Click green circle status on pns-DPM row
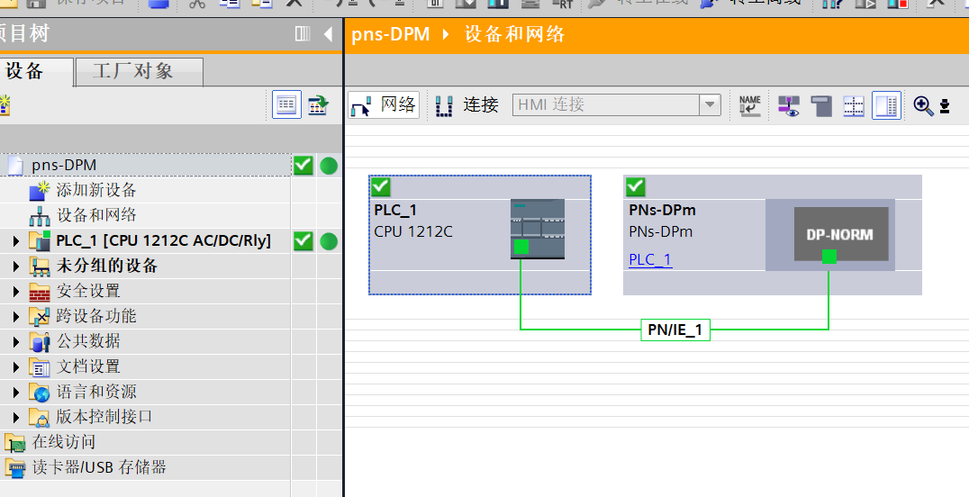The image size is (969, 497). click(329, 166)
